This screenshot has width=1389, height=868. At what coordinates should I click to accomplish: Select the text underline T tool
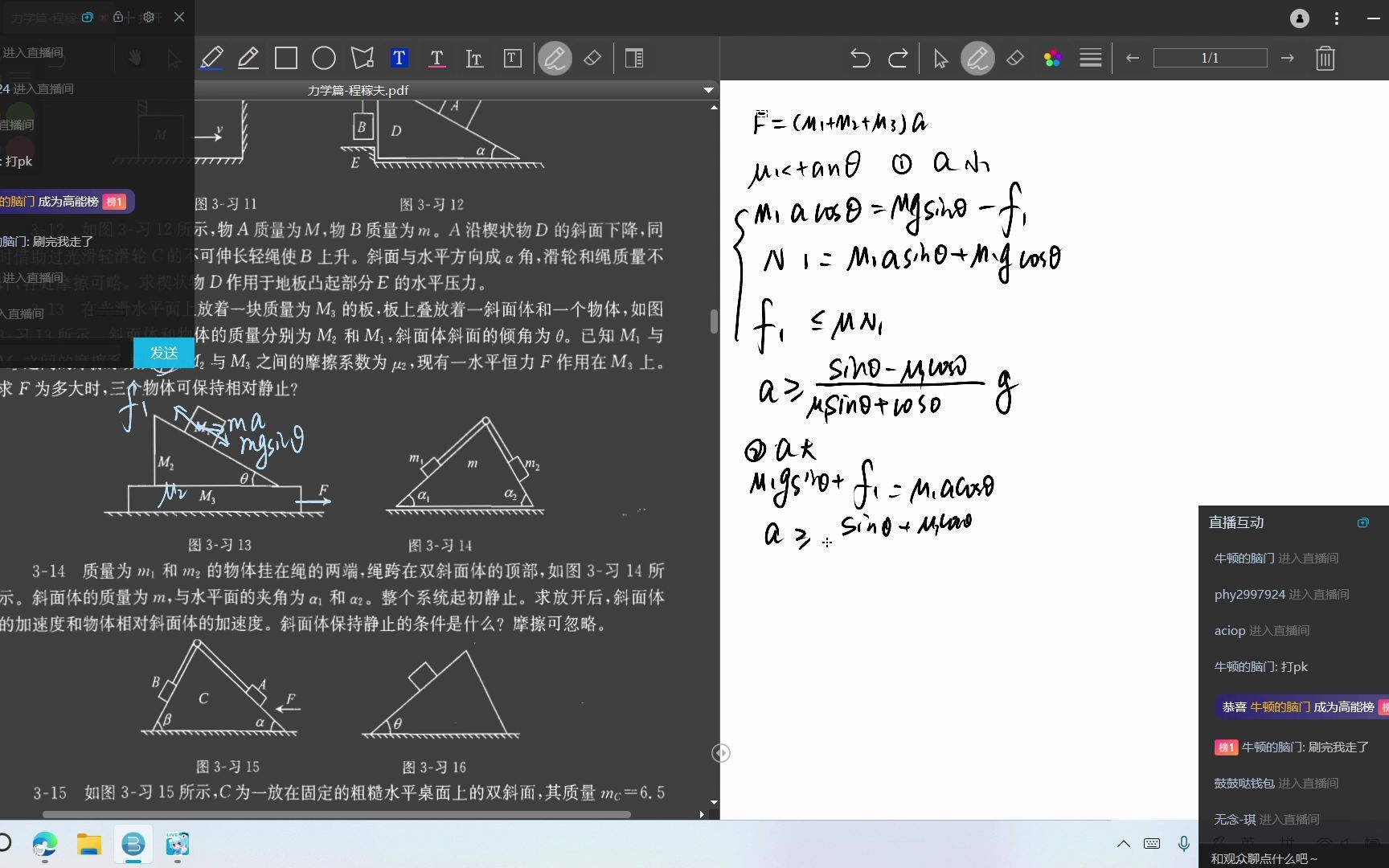pos(436,58)
